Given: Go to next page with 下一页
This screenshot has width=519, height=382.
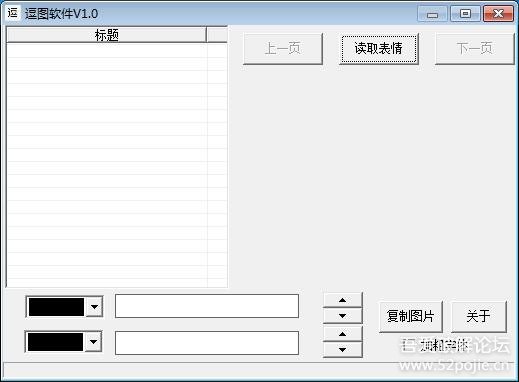Looking at the screenshot, I should [x=475, y=49].
